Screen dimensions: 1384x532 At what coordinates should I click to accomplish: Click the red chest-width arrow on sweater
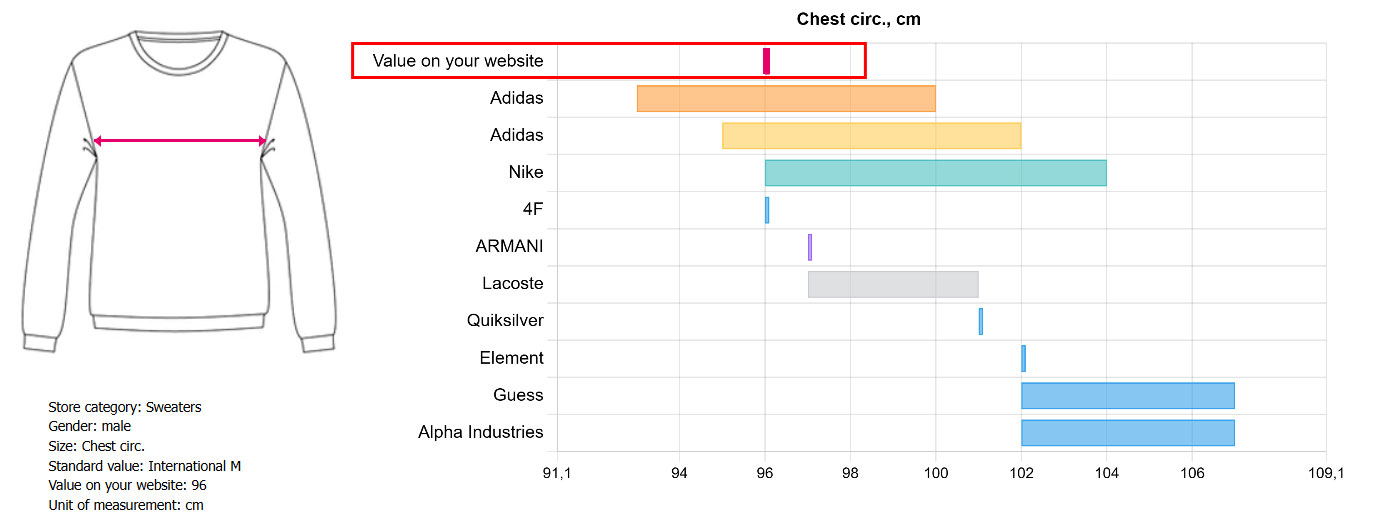coord(180,141)
